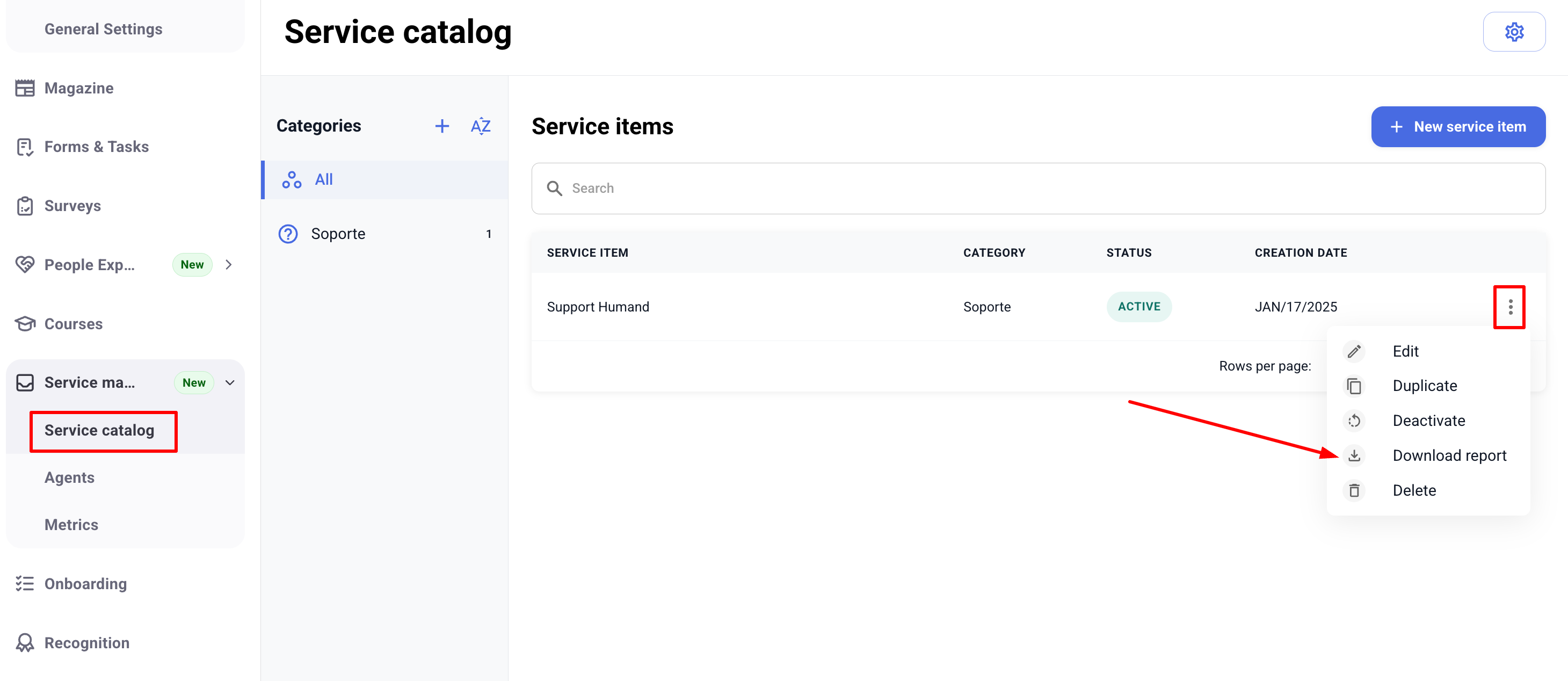
Task: Sort categories alphabetically with AZ icon
Action: point(480,126)
